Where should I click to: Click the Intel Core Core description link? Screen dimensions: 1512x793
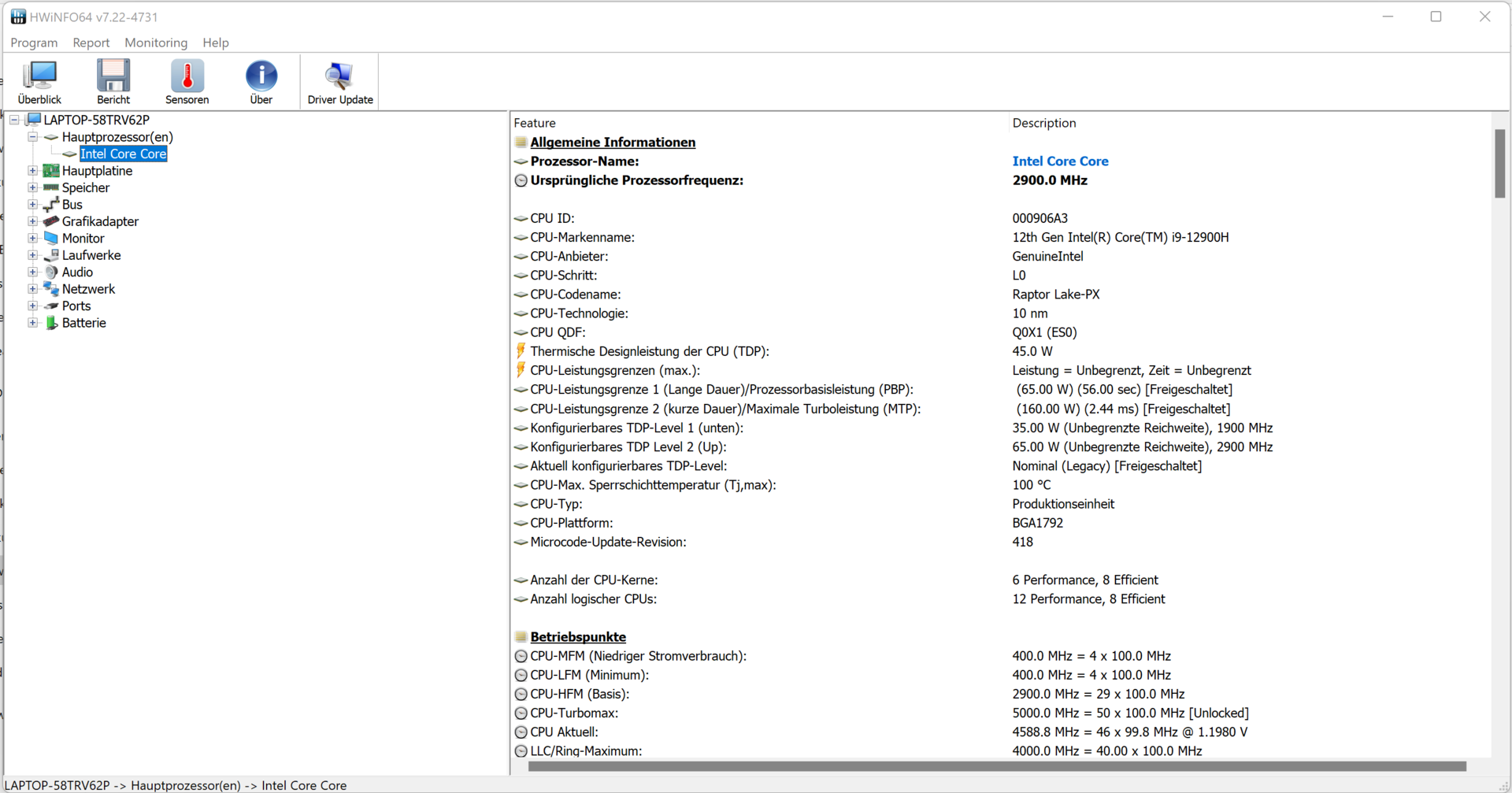1060,161
